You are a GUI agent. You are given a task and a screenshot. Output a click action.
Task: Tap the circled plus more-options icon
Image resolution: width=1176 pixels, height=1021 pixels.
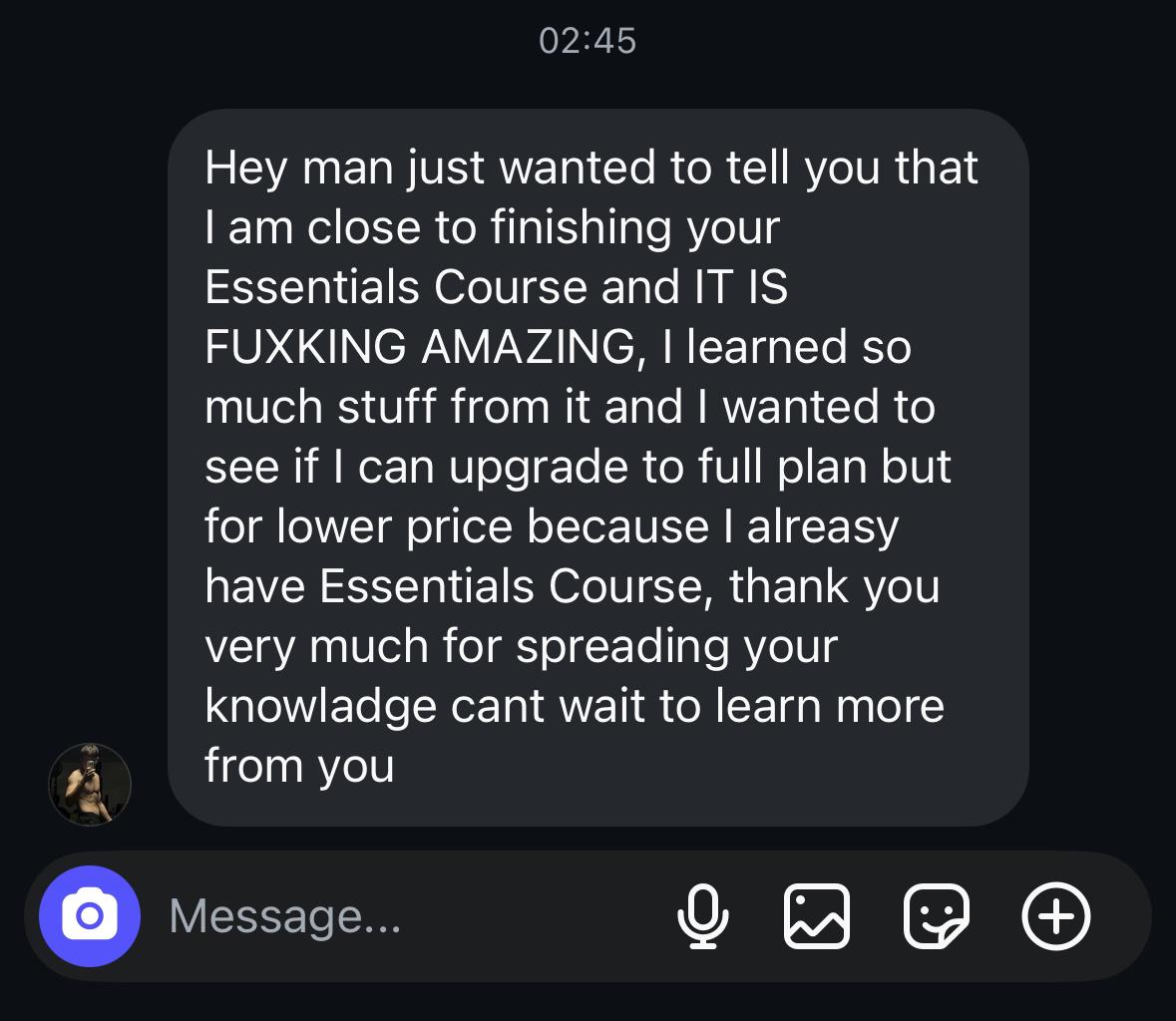(x=1056, y=916)
